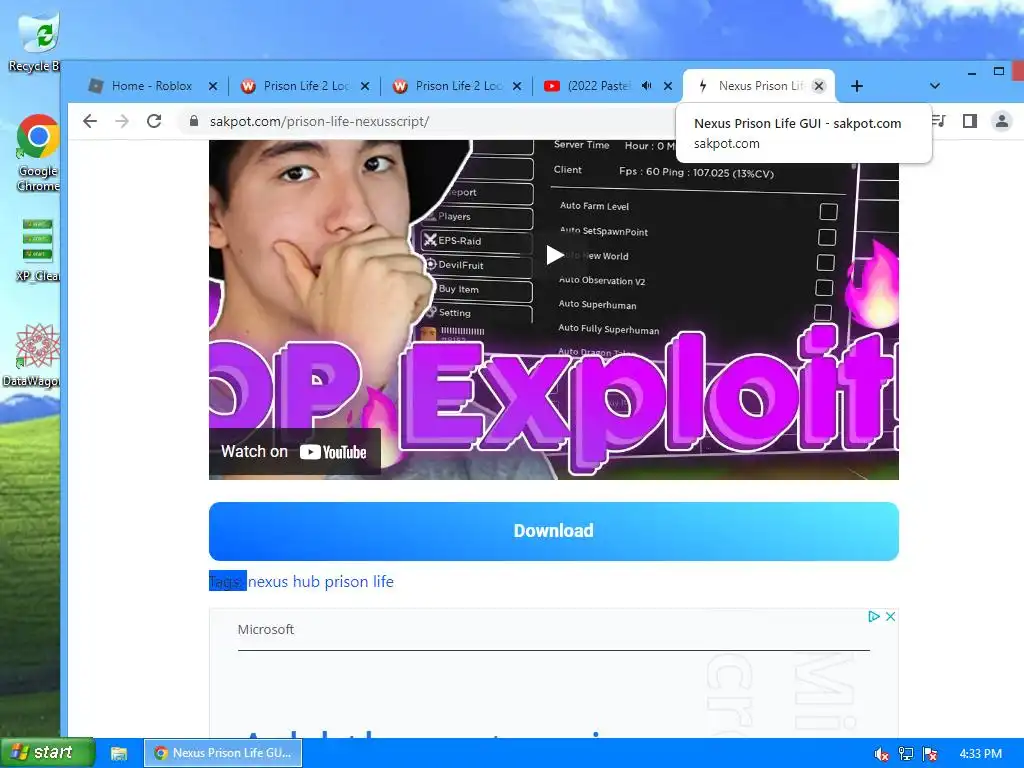Select the Recycle Bin desktop icon
The image size is (1024, 768).
click(37, 42)
